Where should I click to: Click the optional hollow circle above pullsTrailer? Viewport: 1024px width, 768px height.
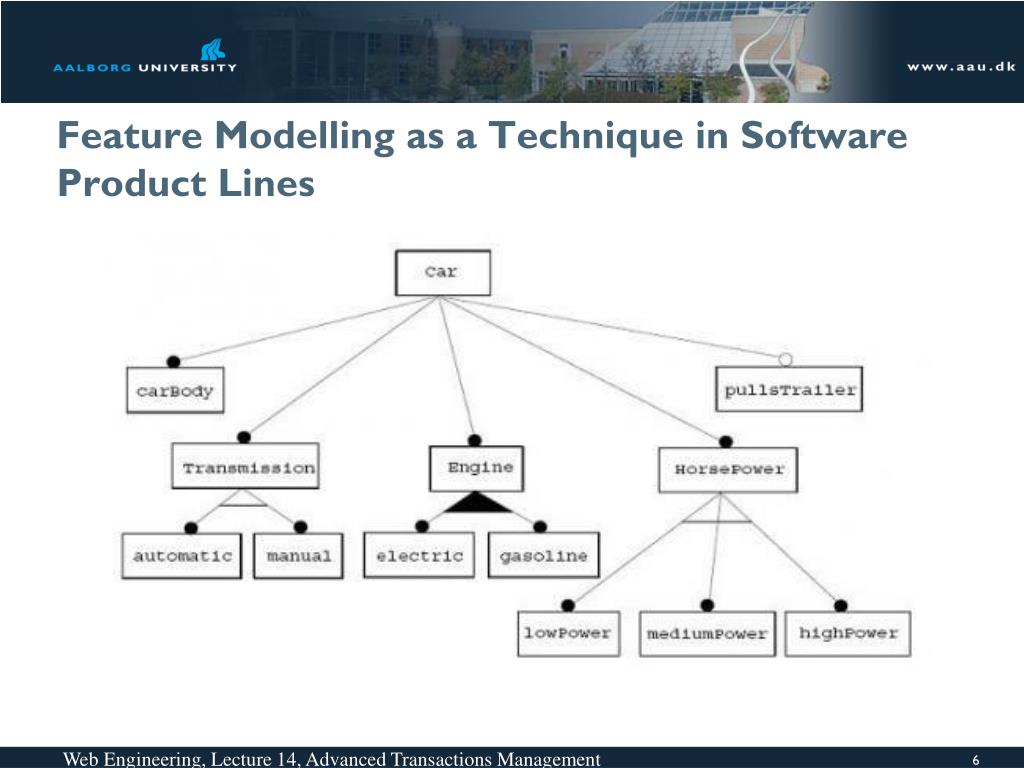pyautogui.click(x=786, y=359)
